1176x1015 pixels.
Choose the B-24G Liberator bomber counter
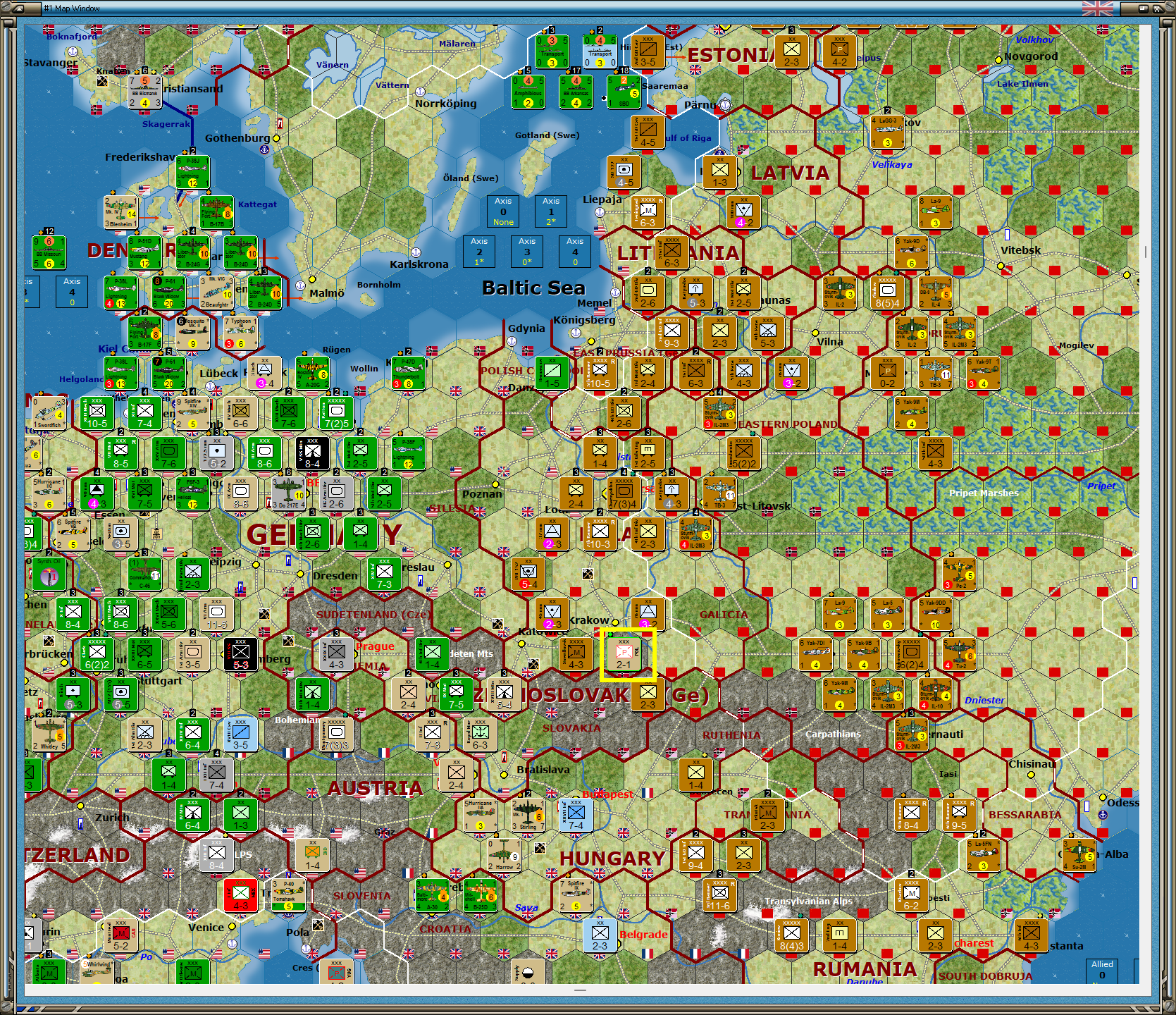coord(192,252)
